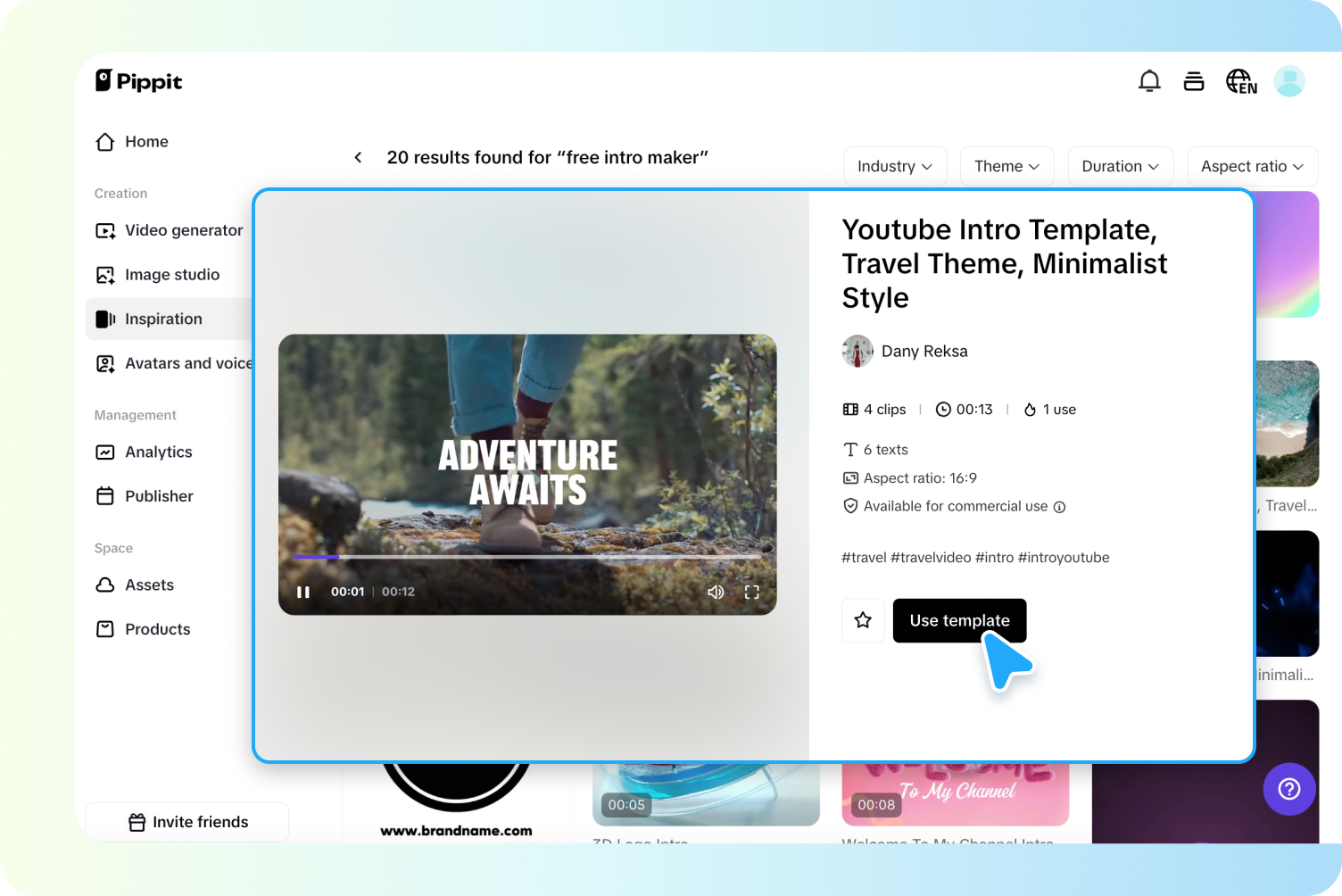The image size is (1342, 896).
Task: View the Products section
Action: [157, 628]
